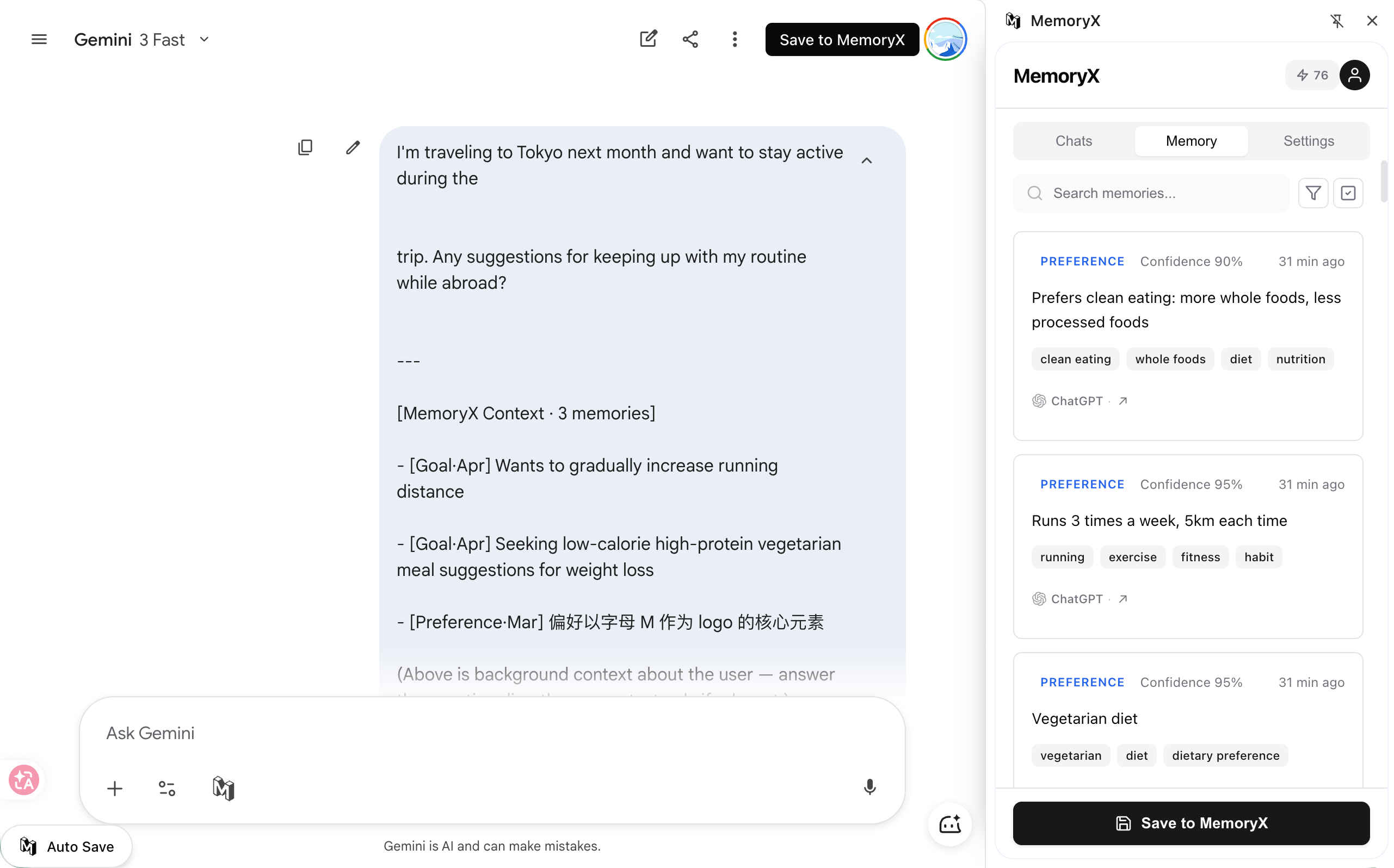Screen dimensions: 1394x868
Task: Toggle multi-select mode for memories
Action: [x=1348, y=193]
